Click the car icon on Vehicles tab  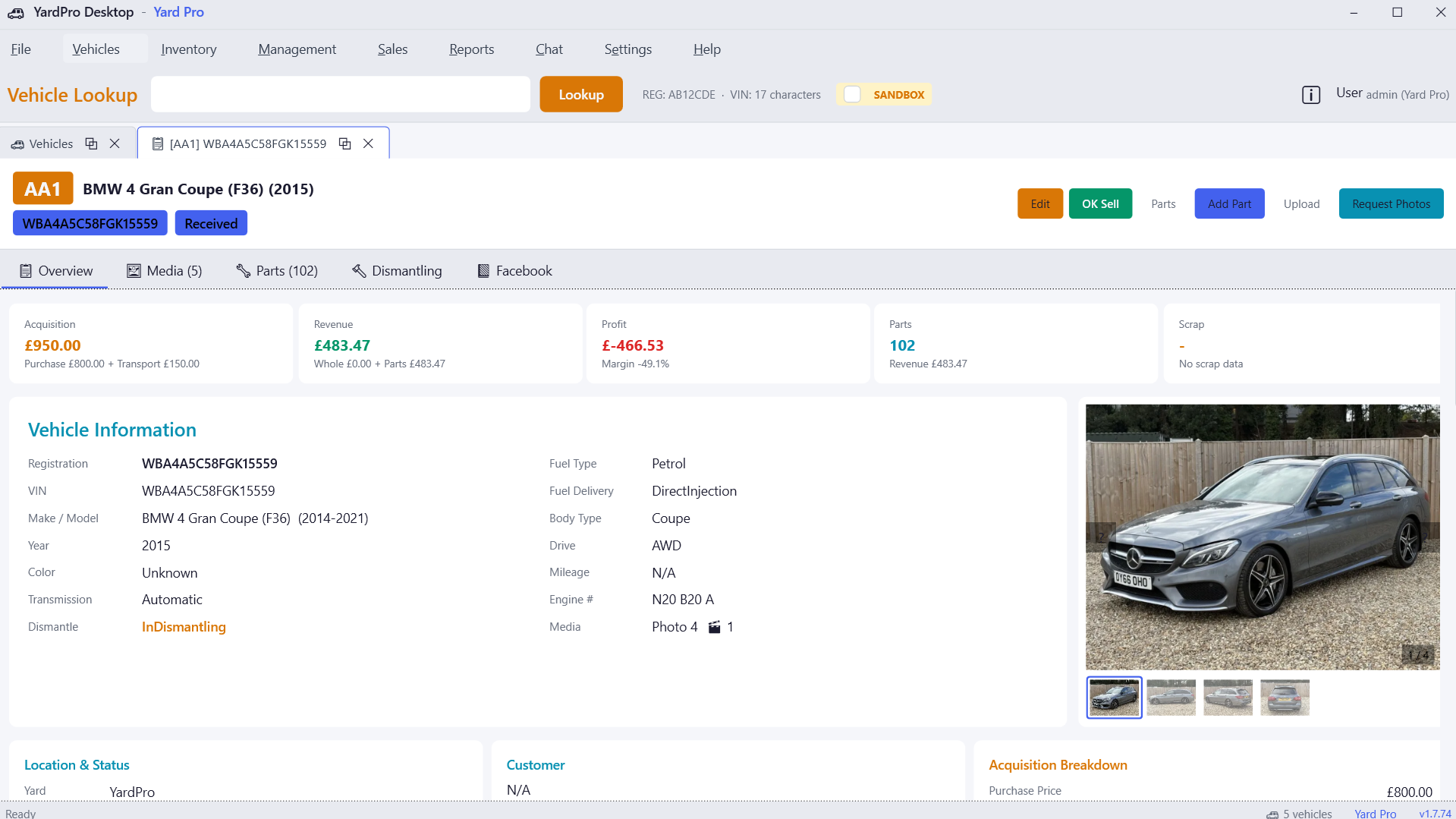pos(17,144)
